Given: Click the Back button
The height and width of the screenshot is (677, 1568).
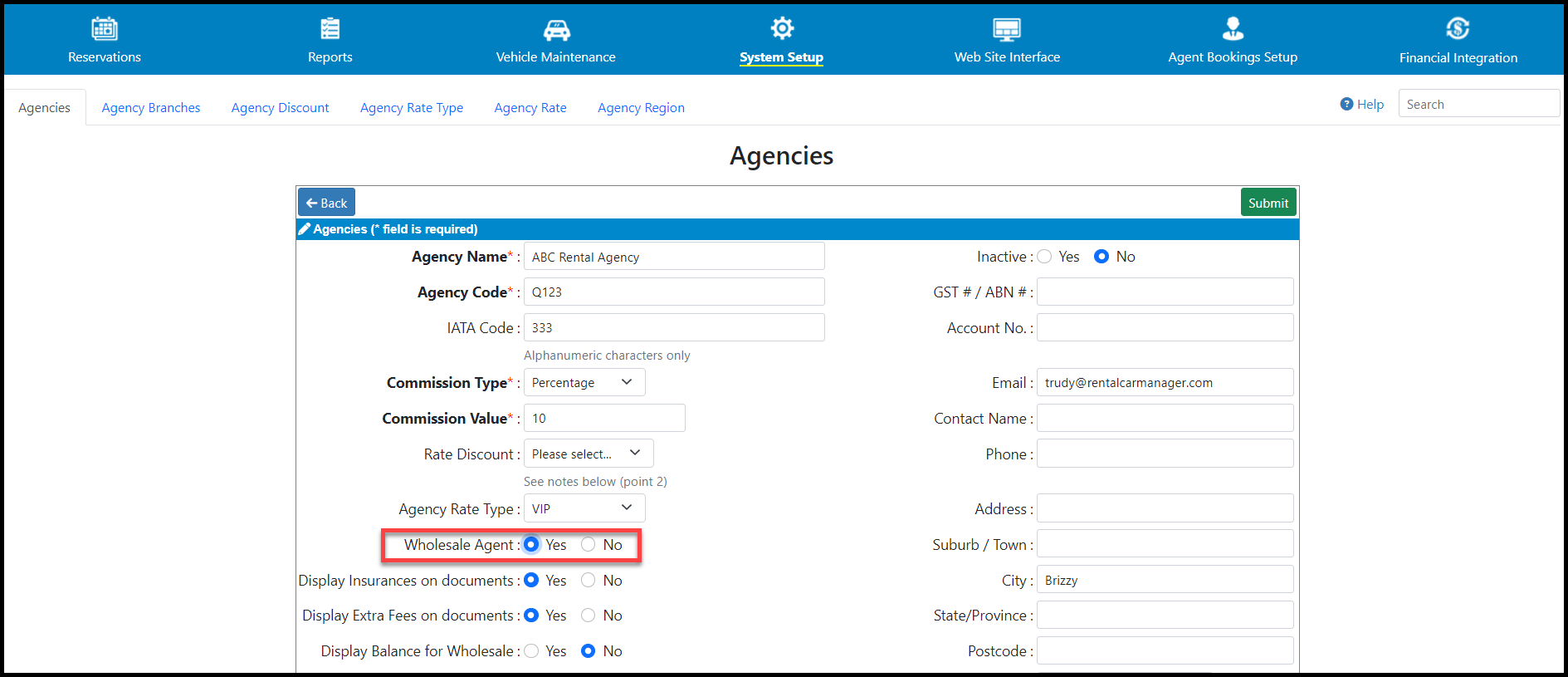Looking at the screenshot, I should pyautogui.click(x=326, y=203).
